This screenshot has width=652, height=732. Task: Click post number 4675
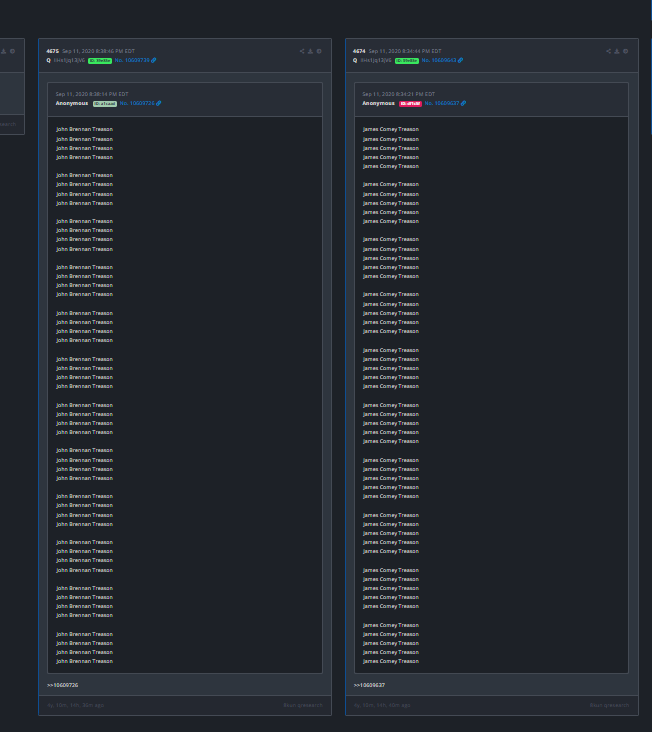53,51
